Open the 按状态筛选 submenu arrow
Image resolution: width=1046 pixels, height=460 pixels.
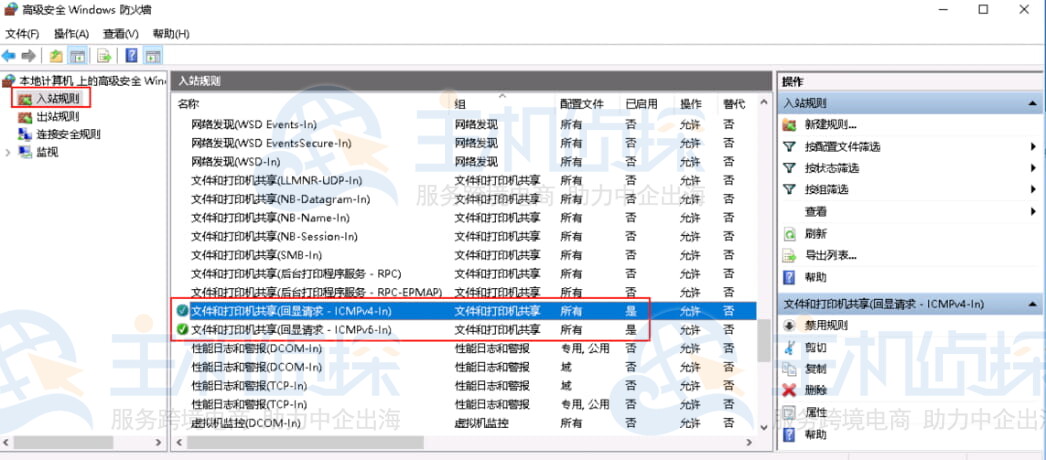click(x=1033, y=168)
